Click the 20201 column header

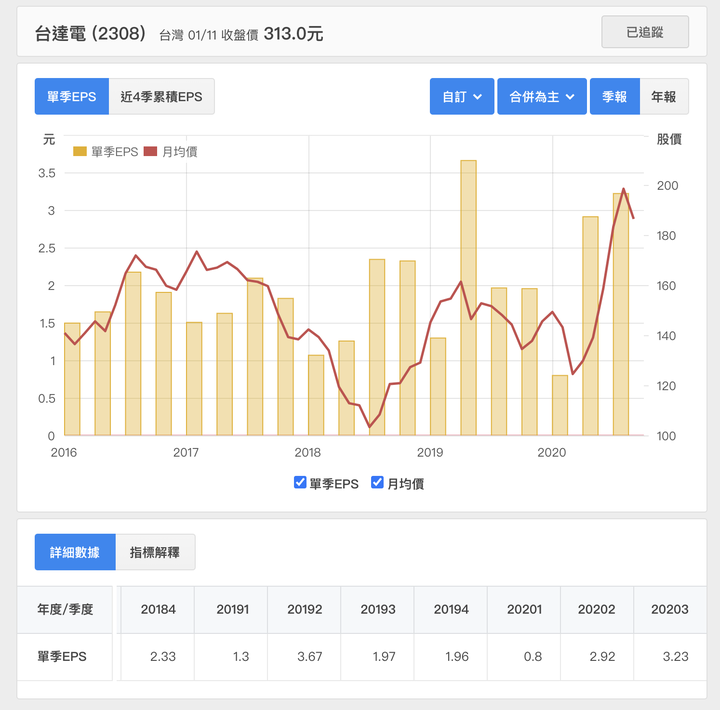point(524,609)
